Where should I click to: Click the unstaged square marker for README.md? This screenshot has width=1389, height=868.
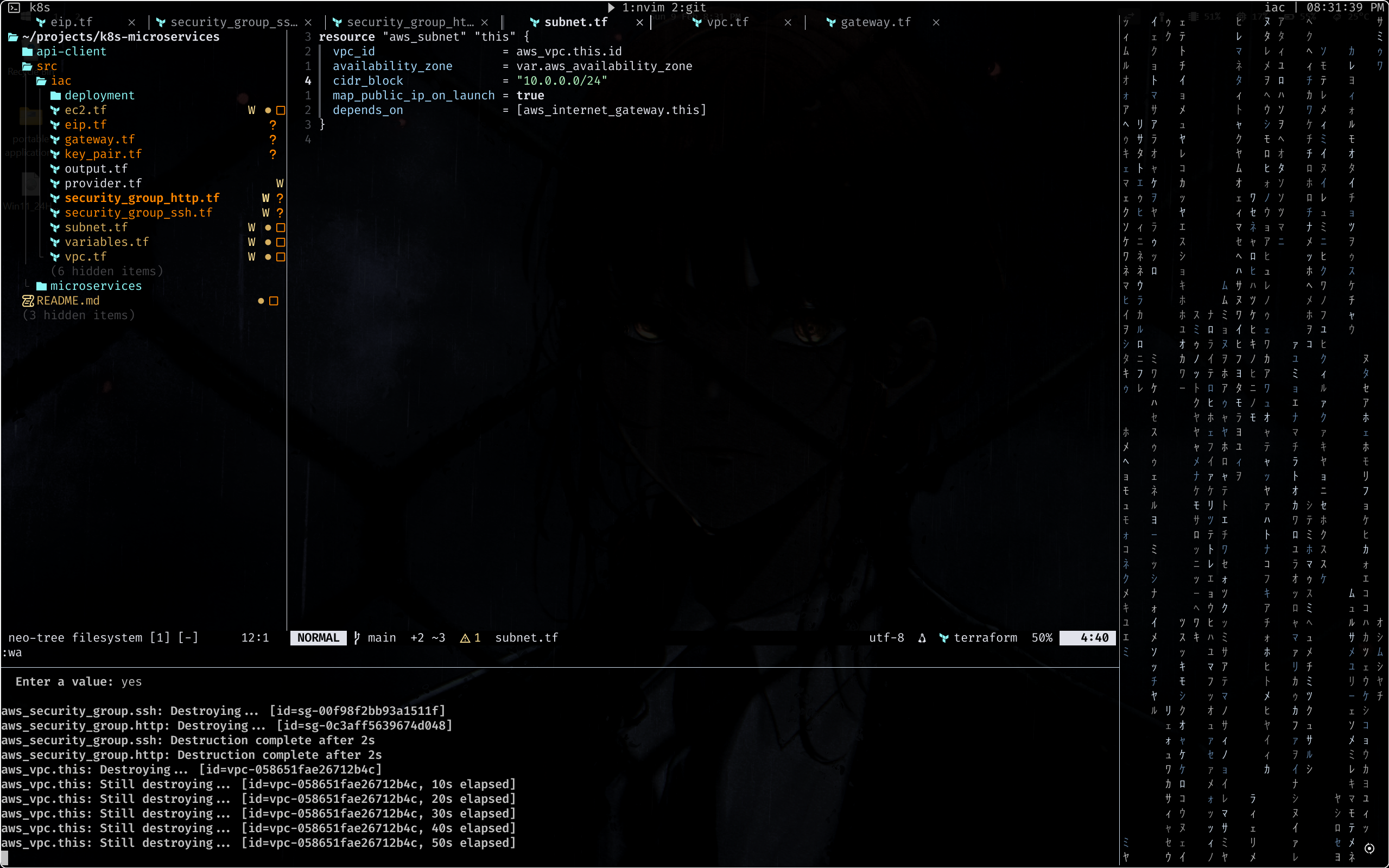[x=274, y=301]
